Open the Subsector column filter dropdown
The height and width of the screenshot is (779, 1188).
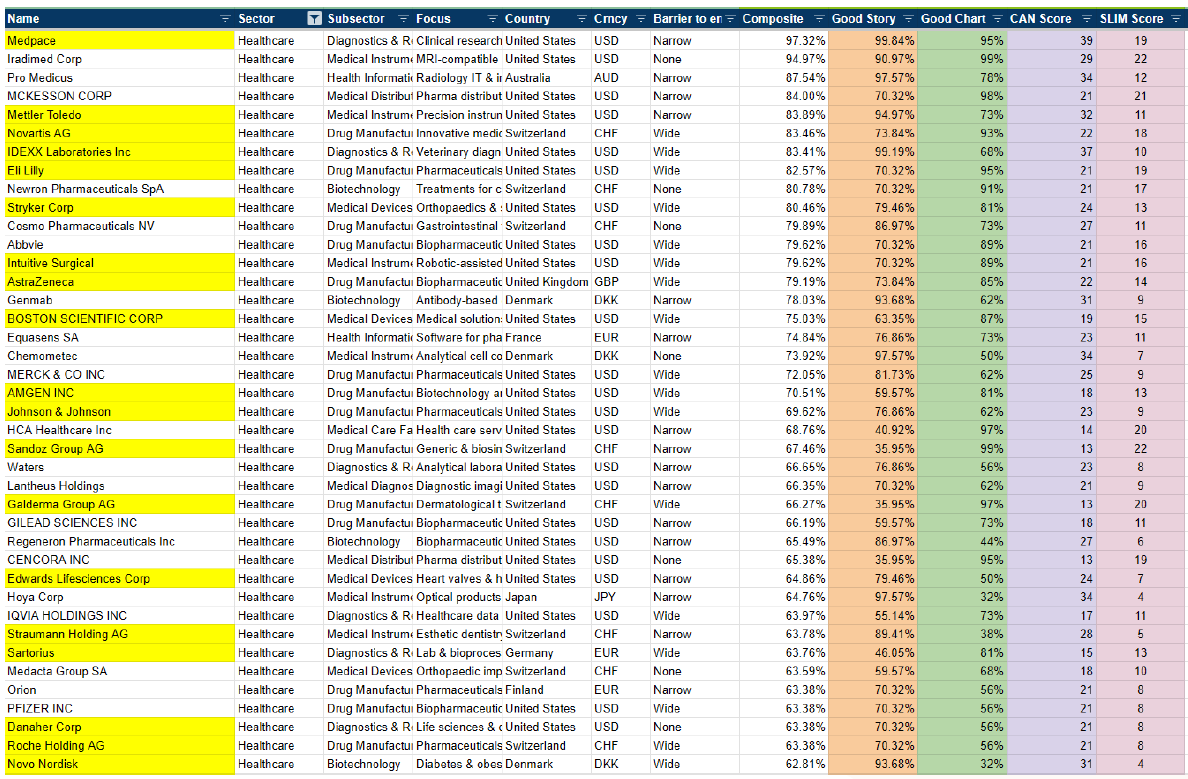click(403, 19)
